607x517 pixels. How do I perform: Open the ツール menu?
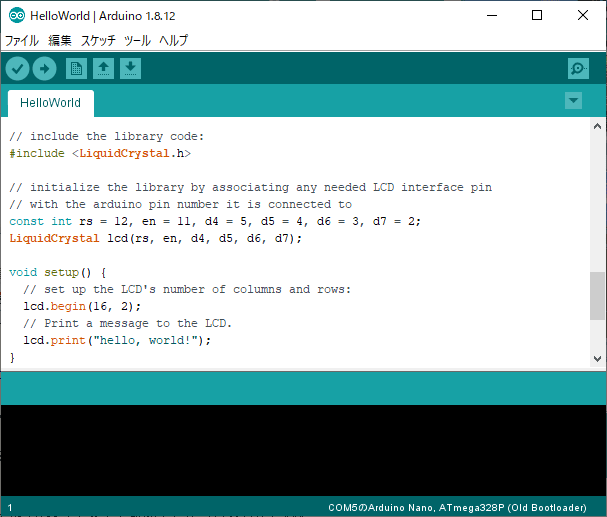[x=137, y=40]
